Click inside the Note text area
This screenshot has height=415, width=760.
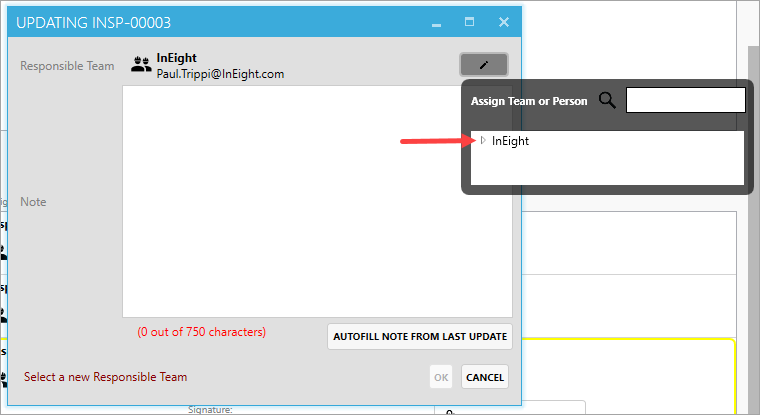click(x=317, y=202)
